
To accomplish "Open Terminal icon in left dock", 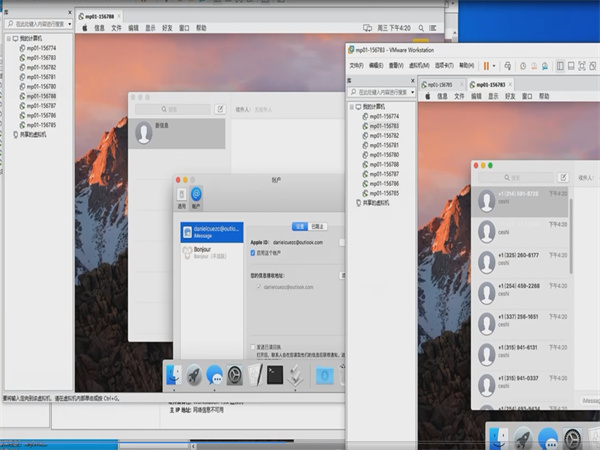I will pyautogui.click(x=275, y=375).
